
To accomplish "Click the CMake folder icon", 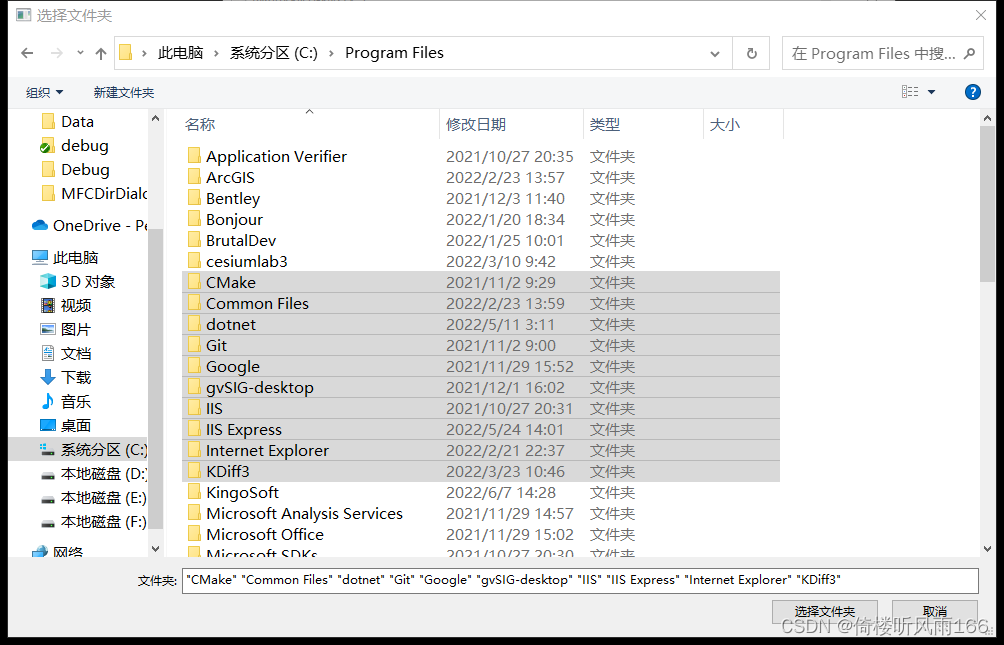I will 194,282.
